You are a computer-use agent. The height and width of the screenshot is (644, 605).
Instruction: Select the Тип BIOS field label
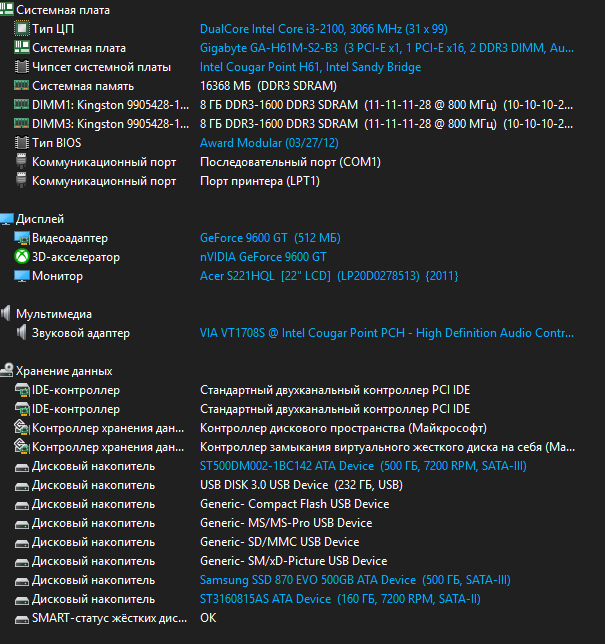tap(57, 143)
